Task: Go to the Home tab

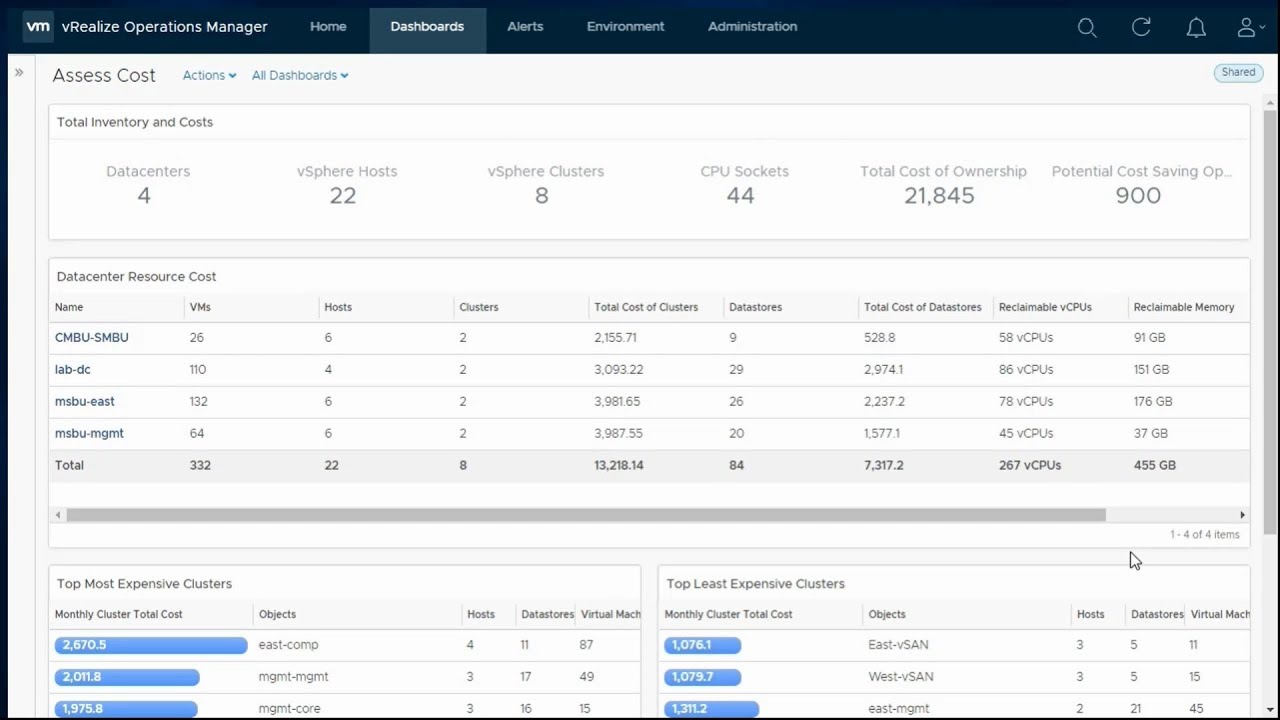Action: 328,27
